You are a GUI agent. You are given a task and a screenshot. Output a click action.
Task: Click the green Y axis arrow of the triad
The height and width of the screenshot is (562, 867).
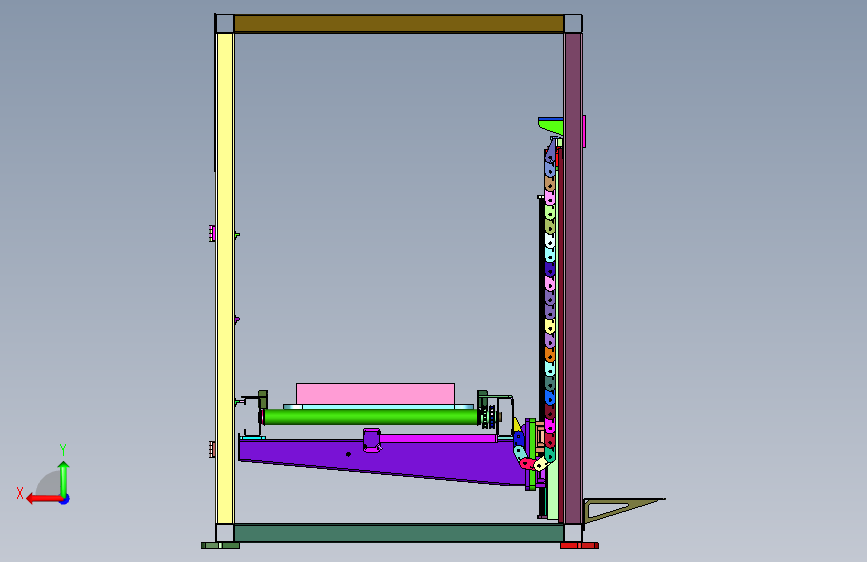[x=64, y=479]
